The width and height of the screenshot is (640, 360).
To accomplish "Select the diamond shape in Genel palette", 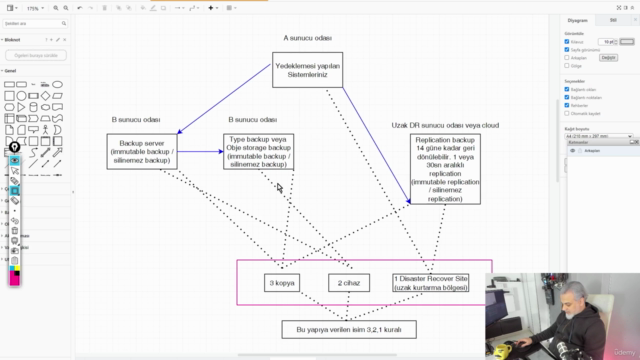I will coord(45,96).
